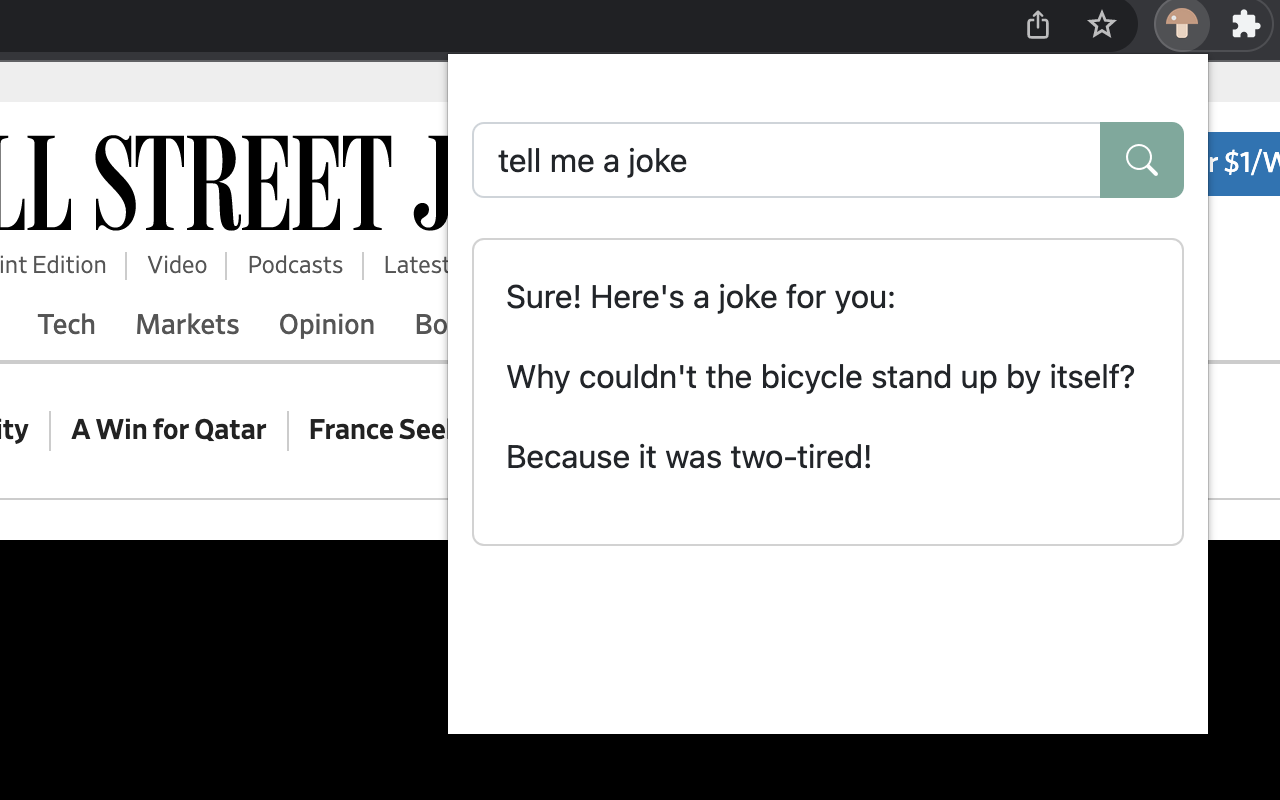Open the Latest headlines
This screenshot has width=1280, height=800.
tap(415, 264)
